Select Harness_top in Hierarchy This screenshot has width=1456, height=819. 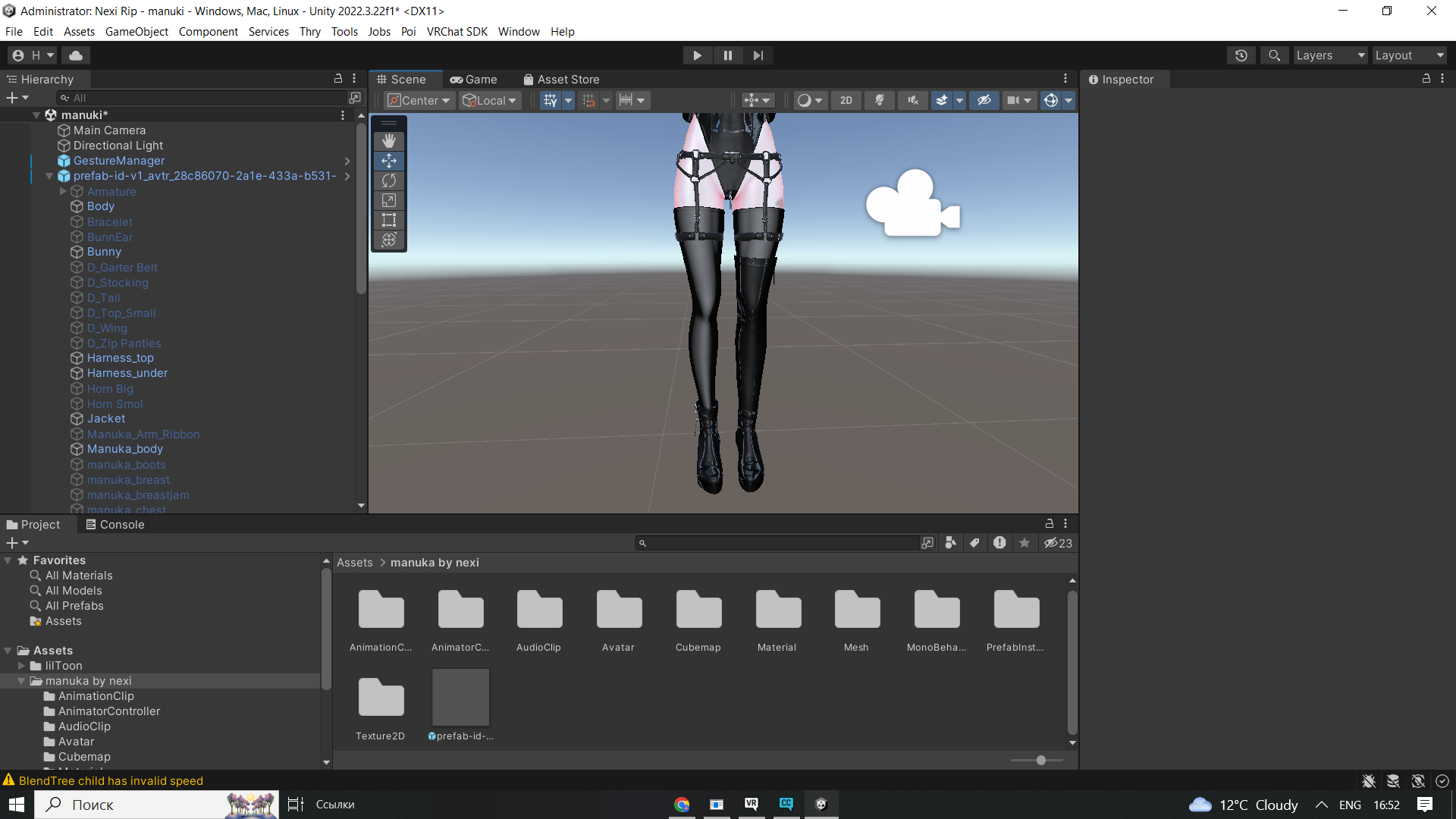coord(121,358)
